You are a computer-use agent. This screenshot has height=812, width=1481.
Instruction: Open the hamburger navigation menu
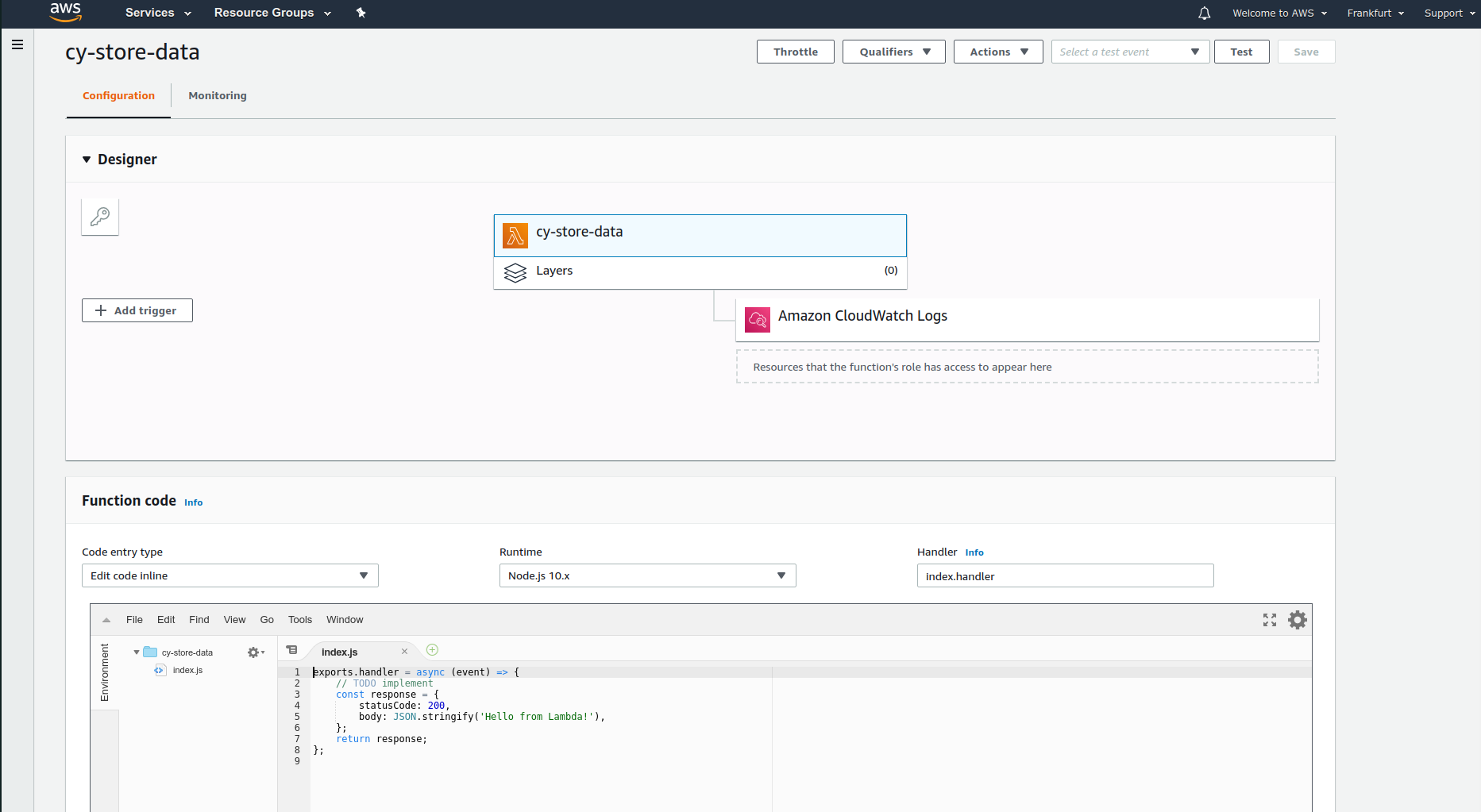click(x=17, y=44)
